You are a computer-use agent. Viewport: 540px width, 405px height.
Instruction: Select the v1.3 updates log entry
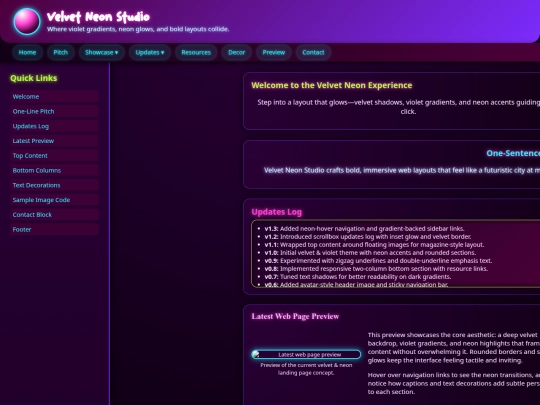(x=364, y=229)
